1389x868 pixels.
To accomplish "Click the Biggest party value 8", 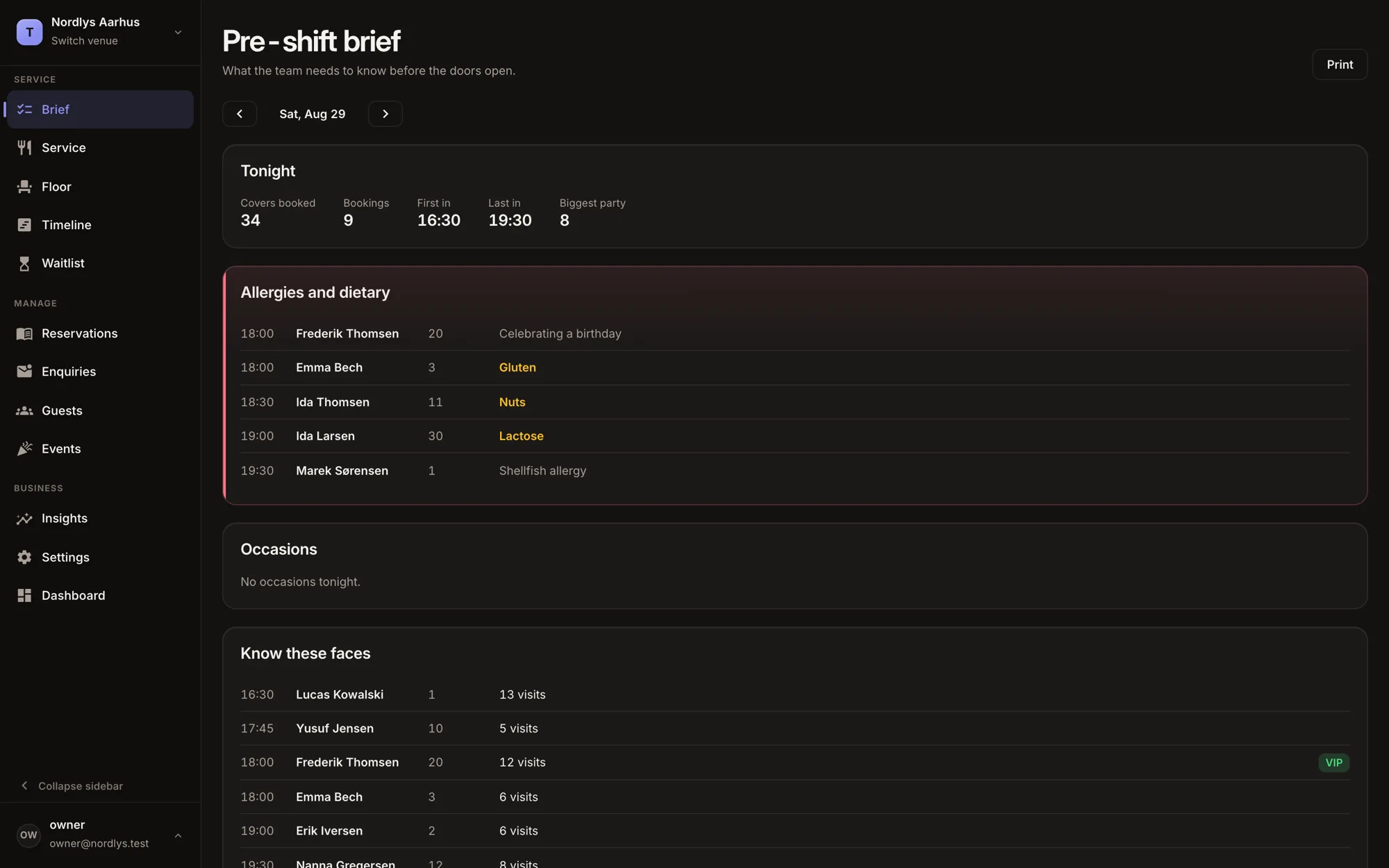I will (564, 220).
